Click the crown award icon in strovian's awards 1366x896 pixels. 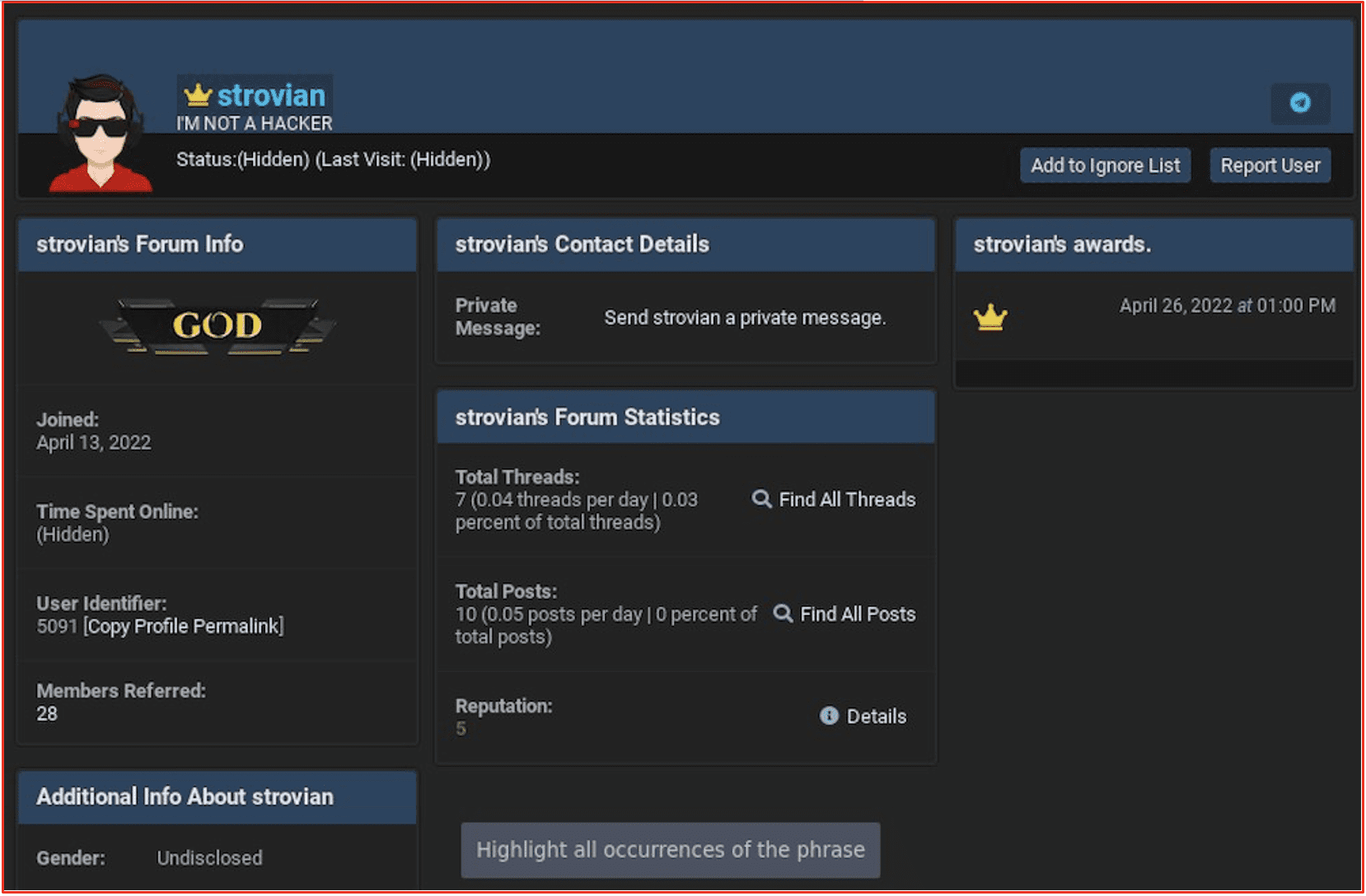point(990,317)
